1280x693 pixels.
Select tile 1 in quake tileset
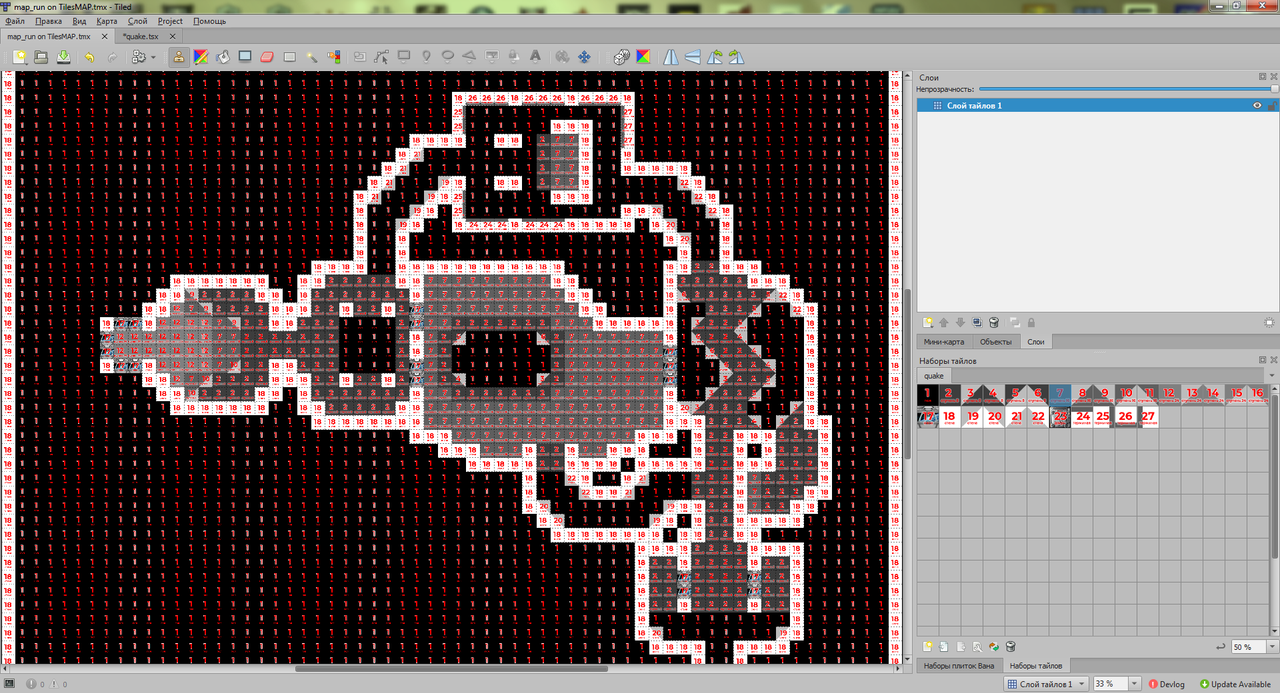(928, 396)
